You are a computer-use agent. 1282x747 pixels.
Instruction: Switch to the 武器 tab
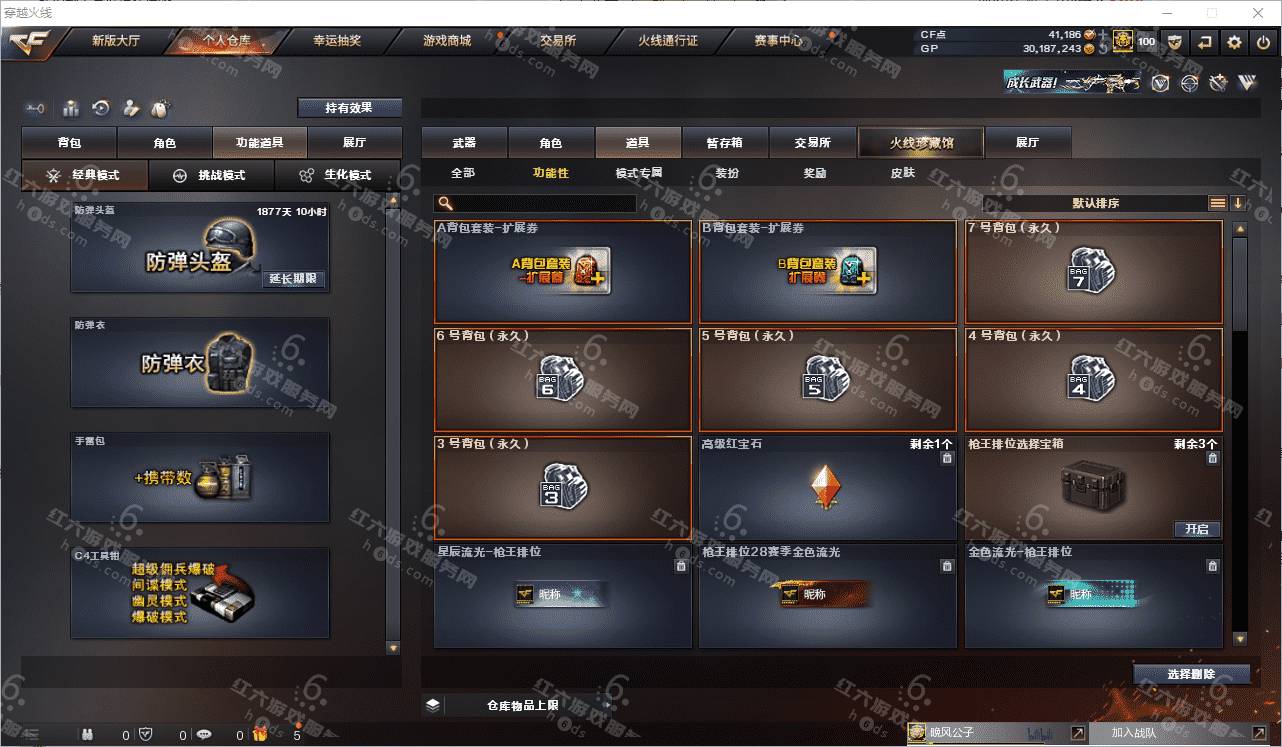464,143
